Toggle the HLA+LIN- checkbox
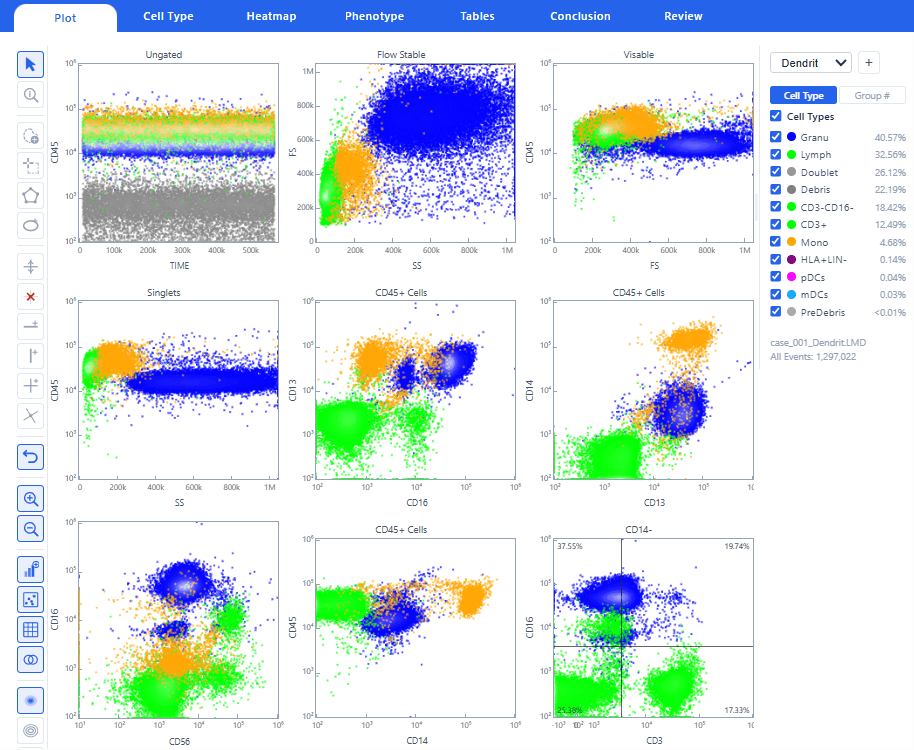This screenshot has width=914, height=750. coord(775,259)
